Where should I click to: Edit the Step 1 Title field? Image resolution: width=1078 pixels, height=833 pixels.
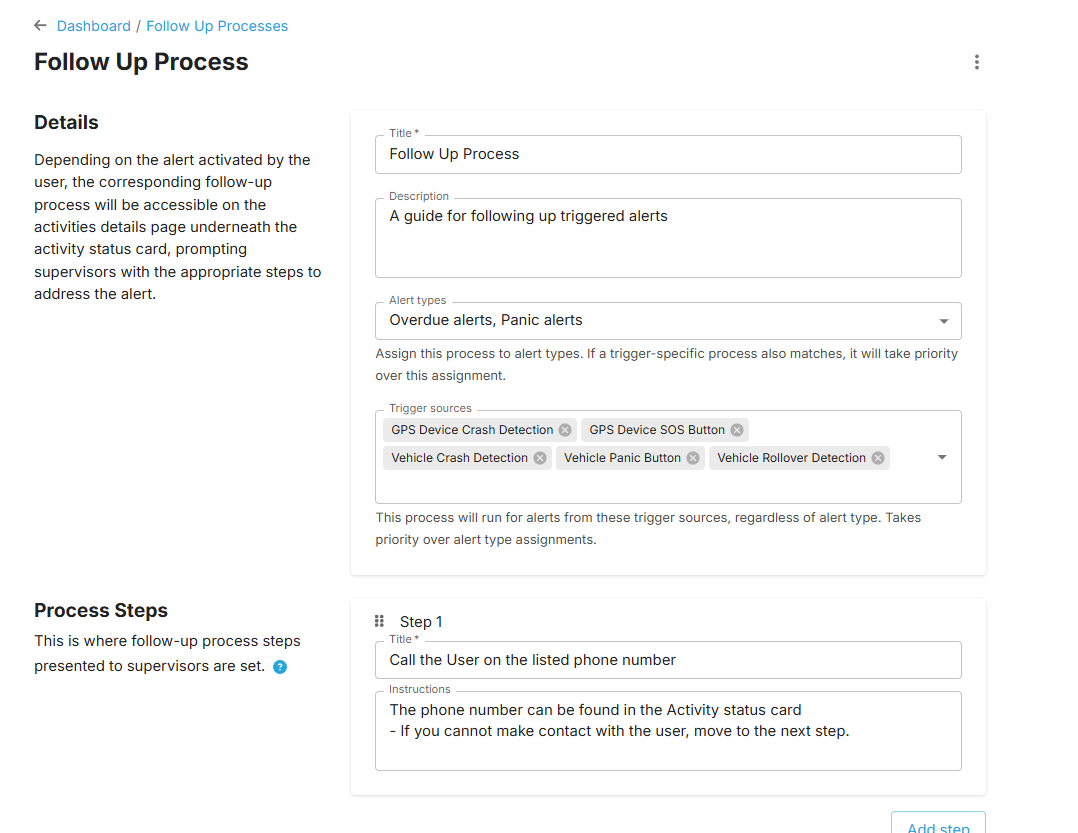(x=668, y=660)
